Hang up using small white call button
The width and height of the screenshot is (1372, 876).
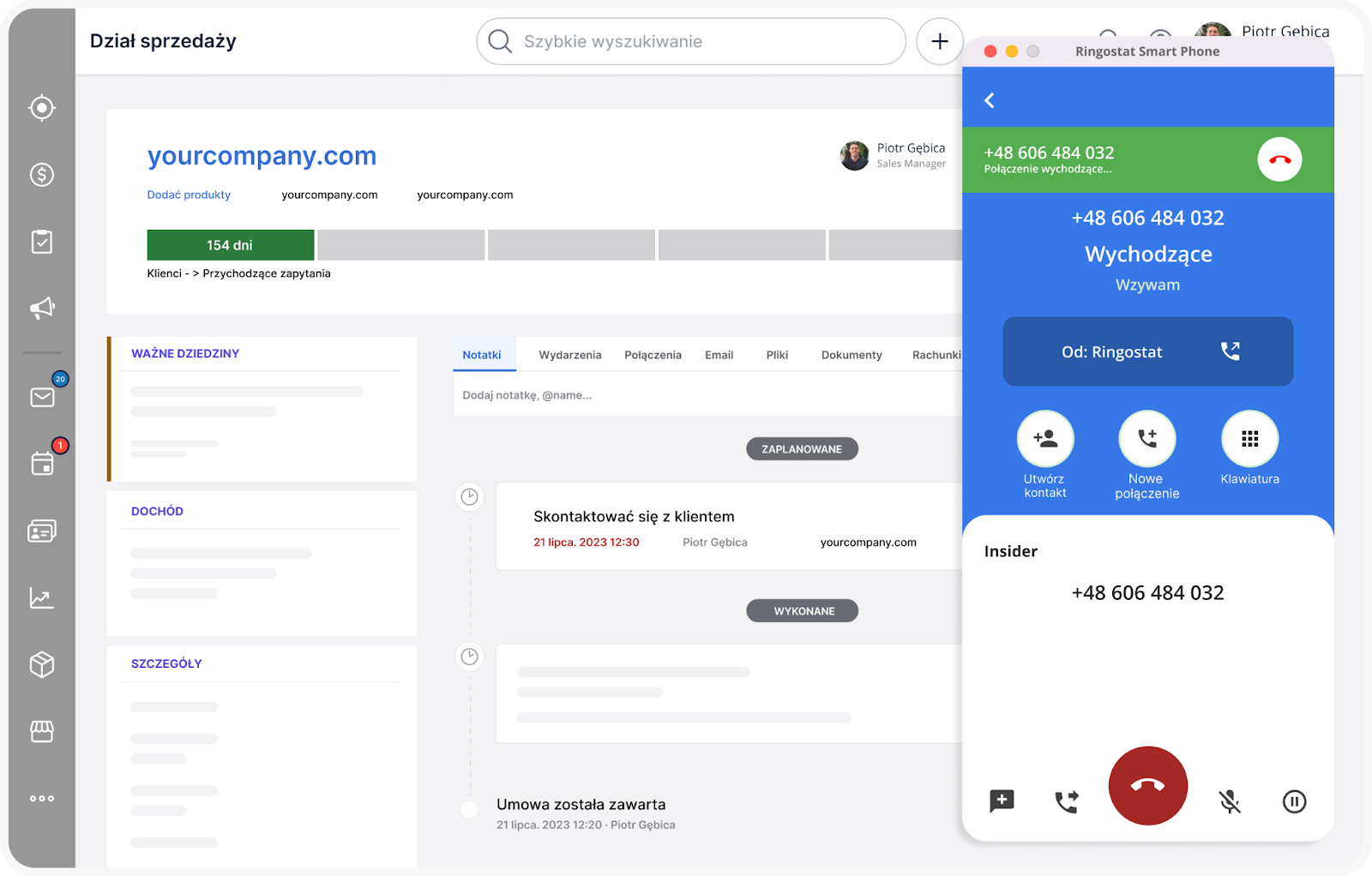1279,159
